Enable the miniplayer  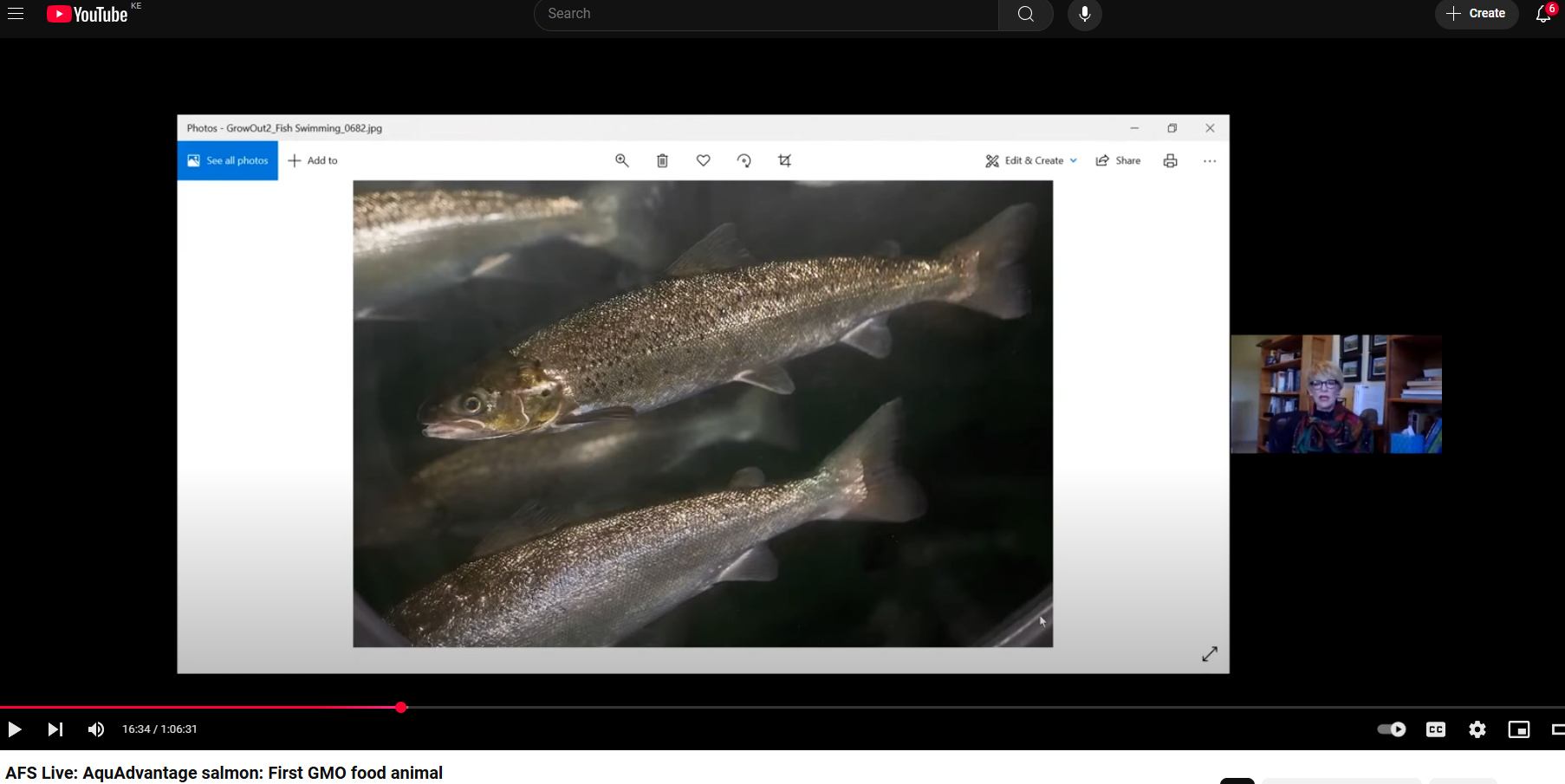tap(1519, 729)
